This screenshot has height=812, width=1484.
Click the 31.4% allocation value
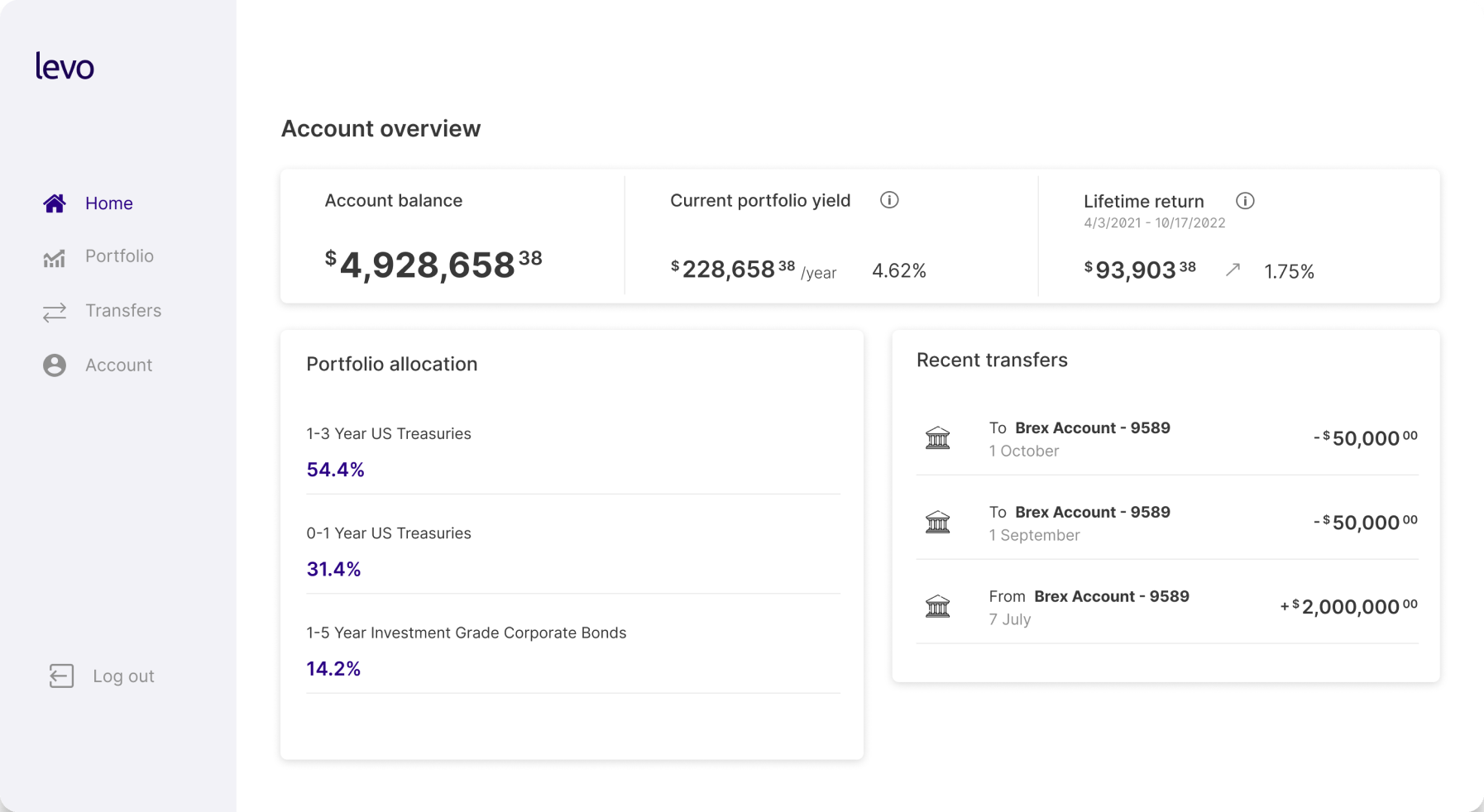pos(333,569)
